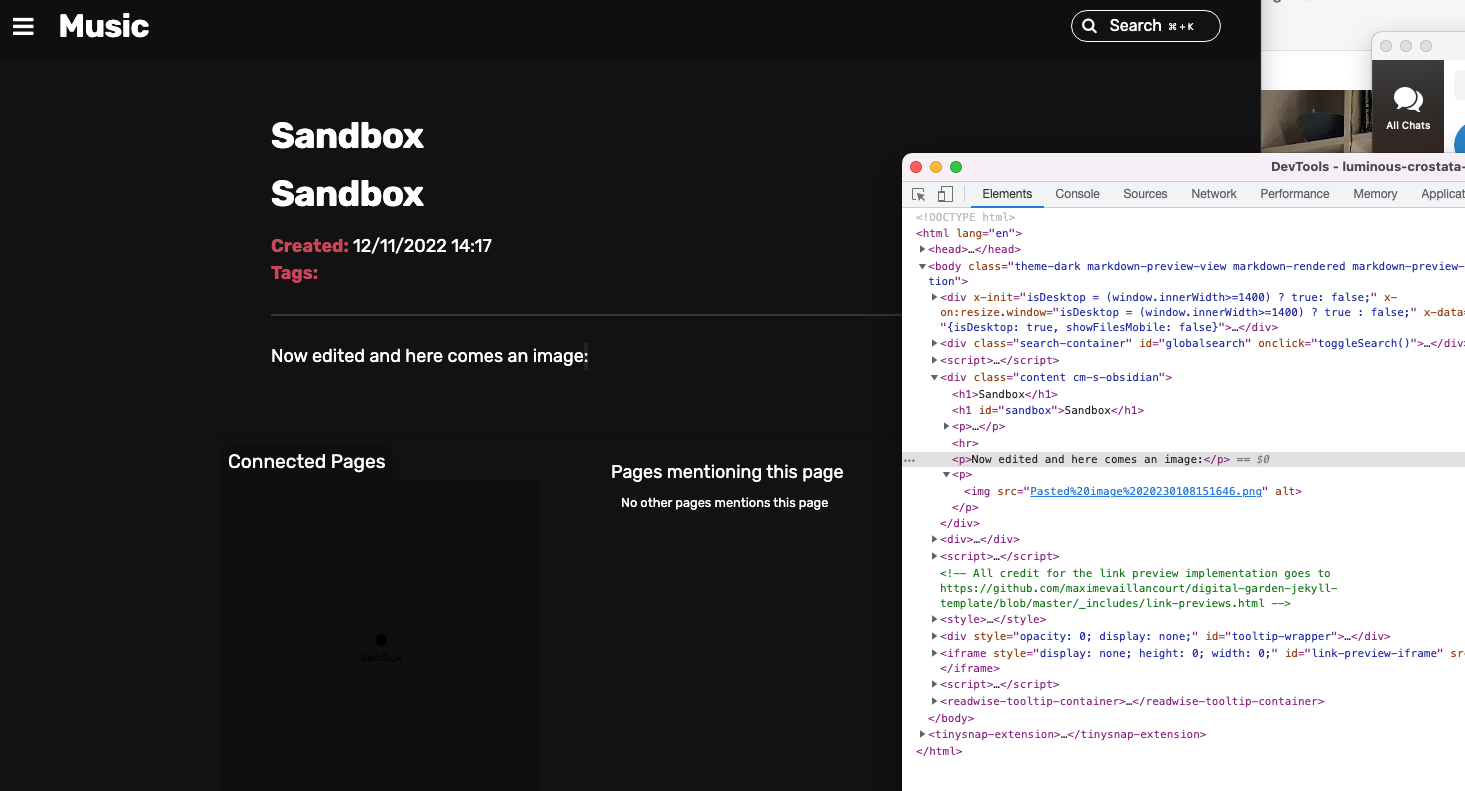Expand the tinysnap-extension node
Screen dimensions: 1465x791
pos(922,733)
